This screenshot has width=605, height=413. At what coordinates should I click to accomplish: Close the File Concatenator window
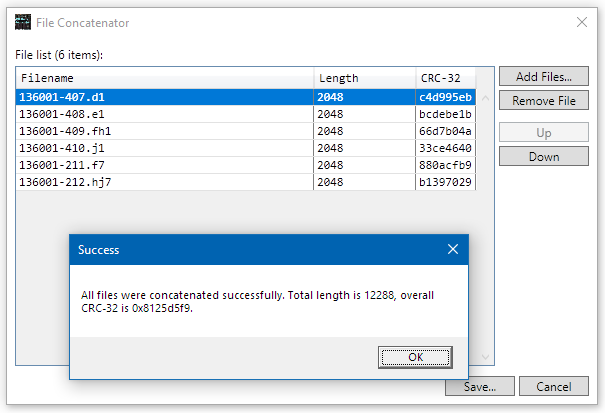coord(582,22)
